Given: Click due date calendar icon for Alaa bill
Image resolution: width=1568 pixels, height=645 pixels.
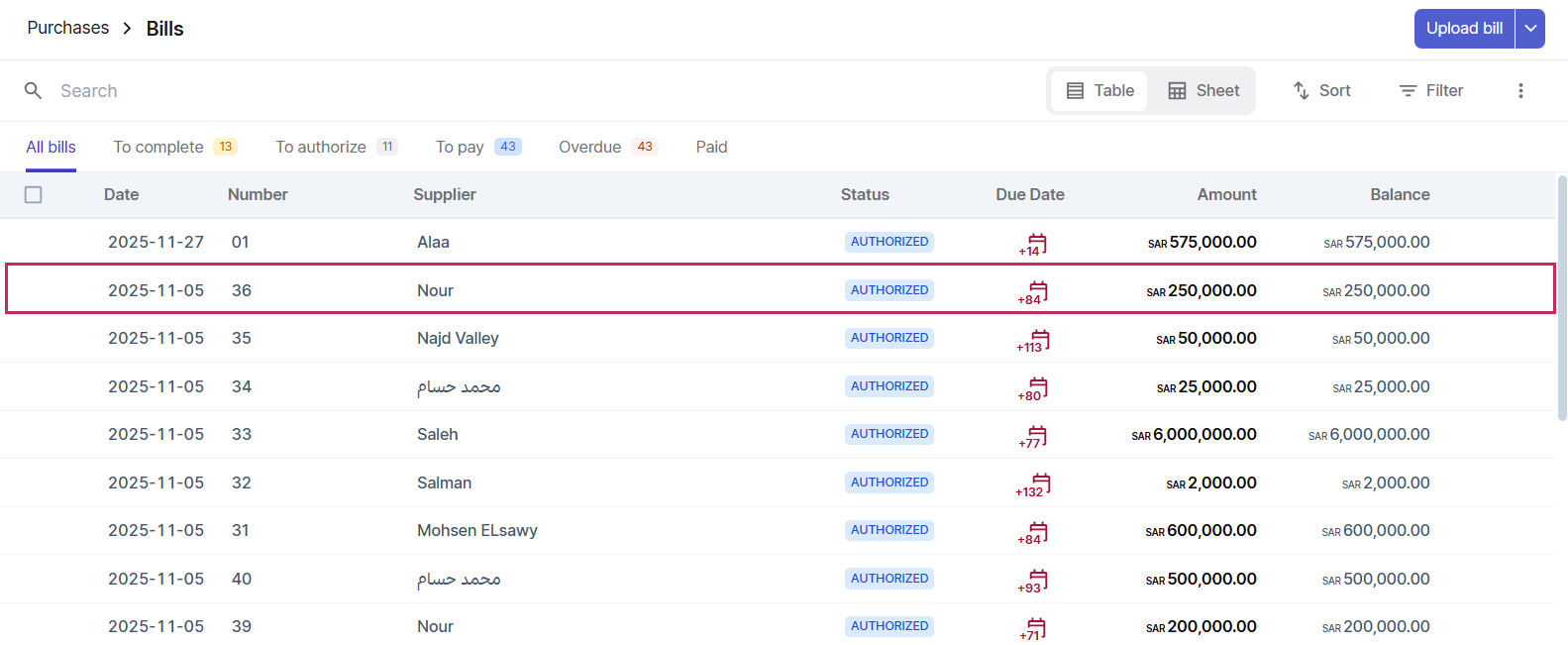Looking at the screenshot, I should [1036, 243].
